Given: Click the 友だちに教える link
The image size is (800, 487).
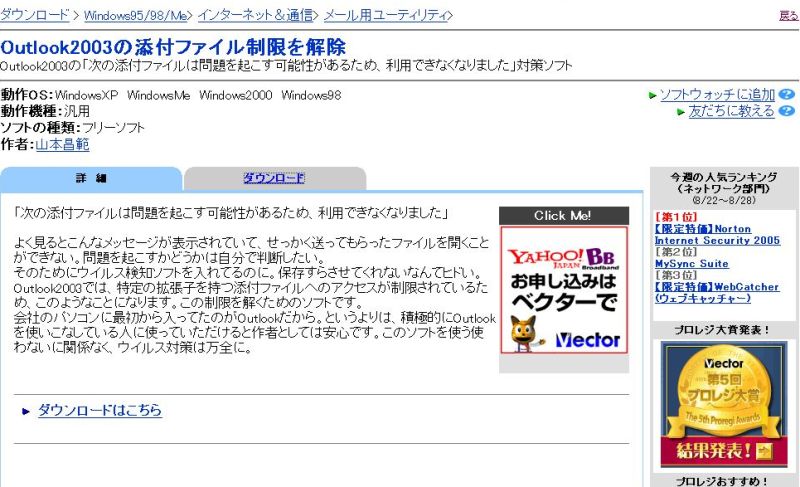Looking at the screenshot, I should tap(732, 111).
